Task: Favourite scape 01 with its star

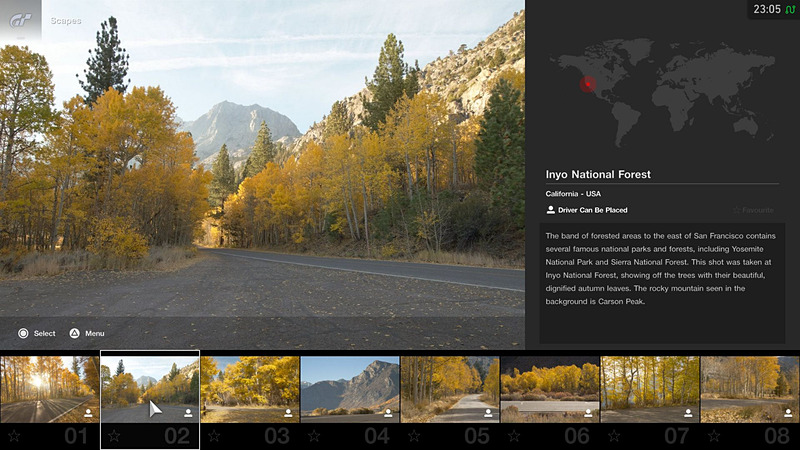Action: (14, 436)
